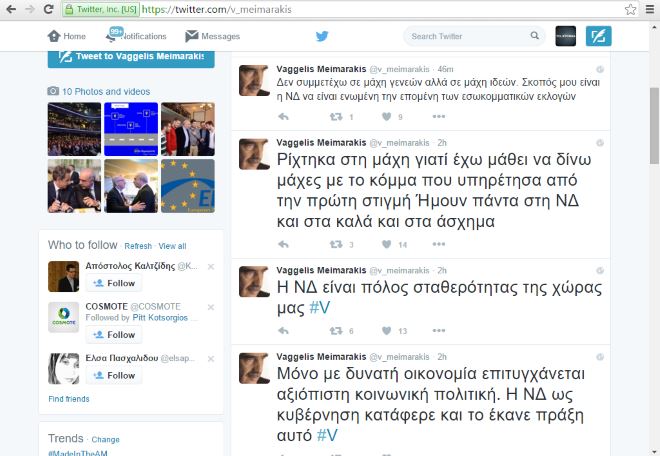
Task: Open the Notifications tab
Action: point(136,36)
